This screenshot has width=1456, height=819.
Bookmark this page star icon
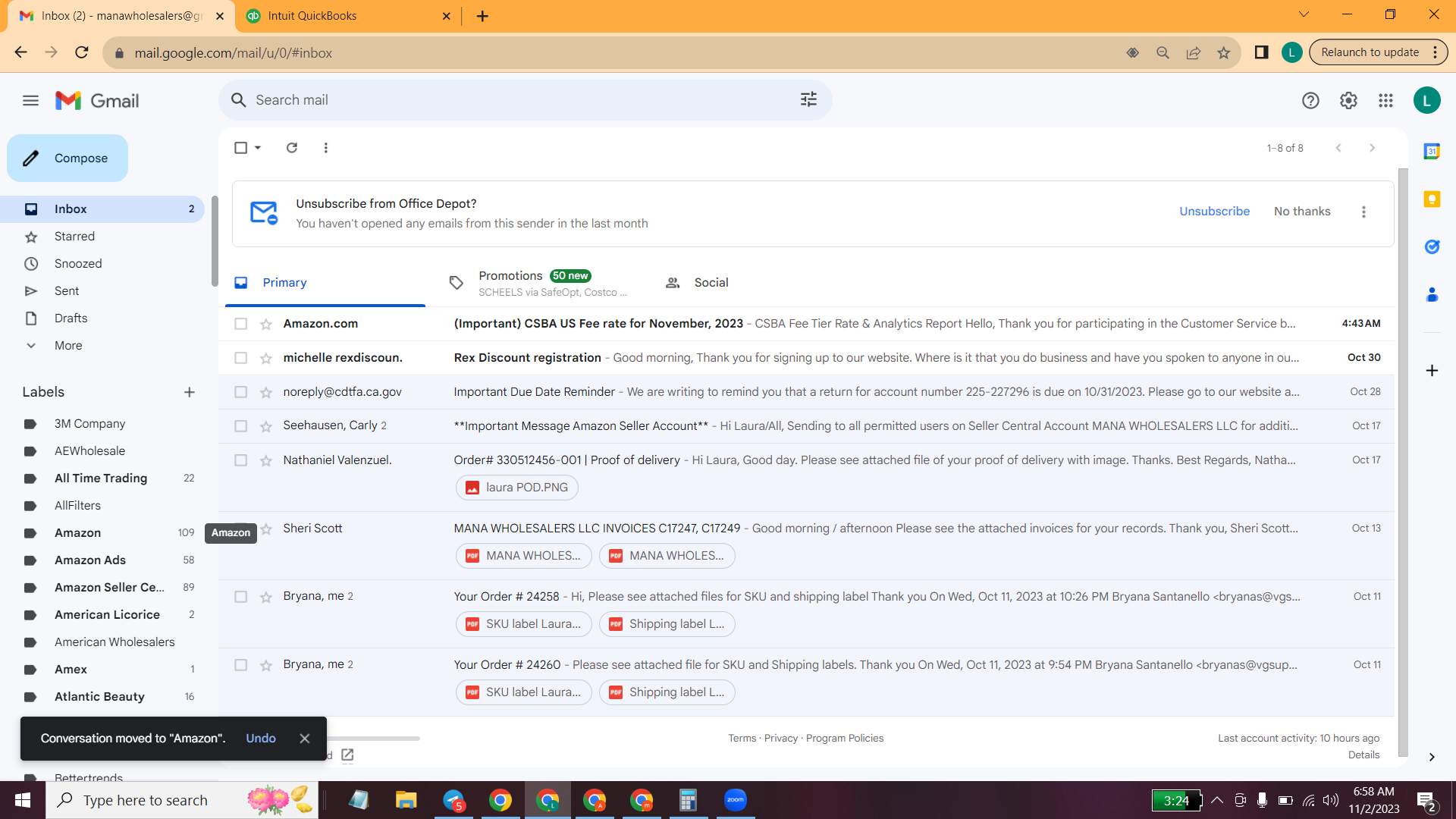click(x=1224, y=53)
